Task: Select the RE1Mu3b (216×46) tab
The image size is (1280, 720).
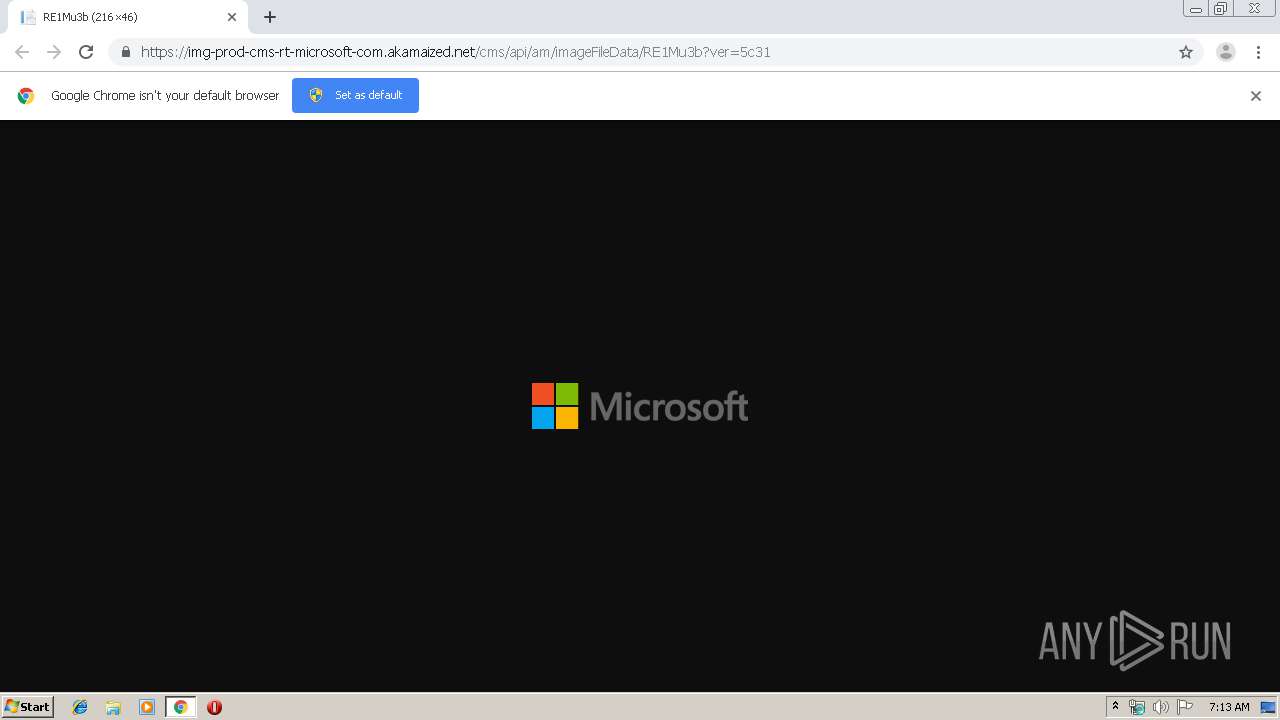Action: (128, 17)
